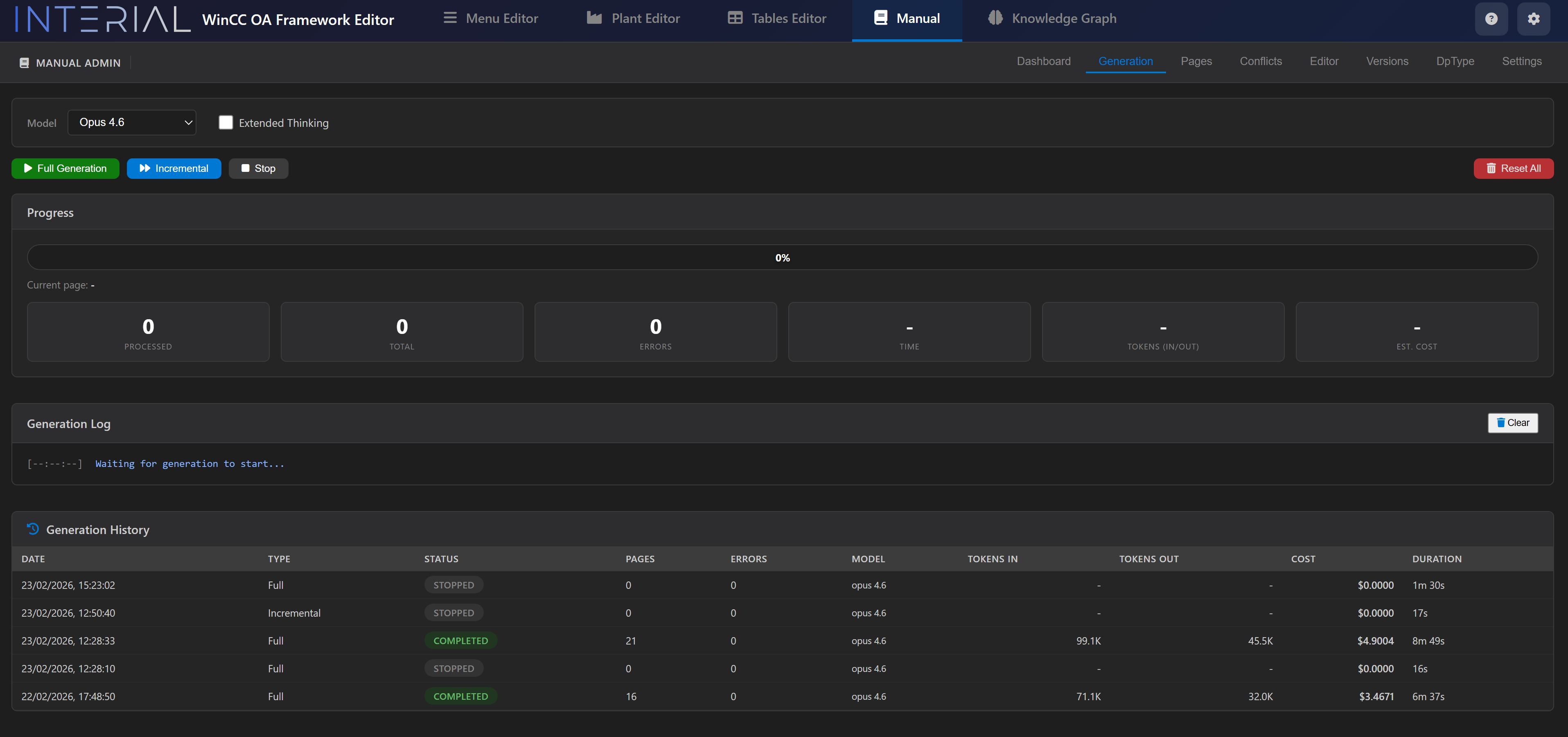This screenshot has width=1568, height=737.
Task: Run Incremental generation
Action: (174, 169)
